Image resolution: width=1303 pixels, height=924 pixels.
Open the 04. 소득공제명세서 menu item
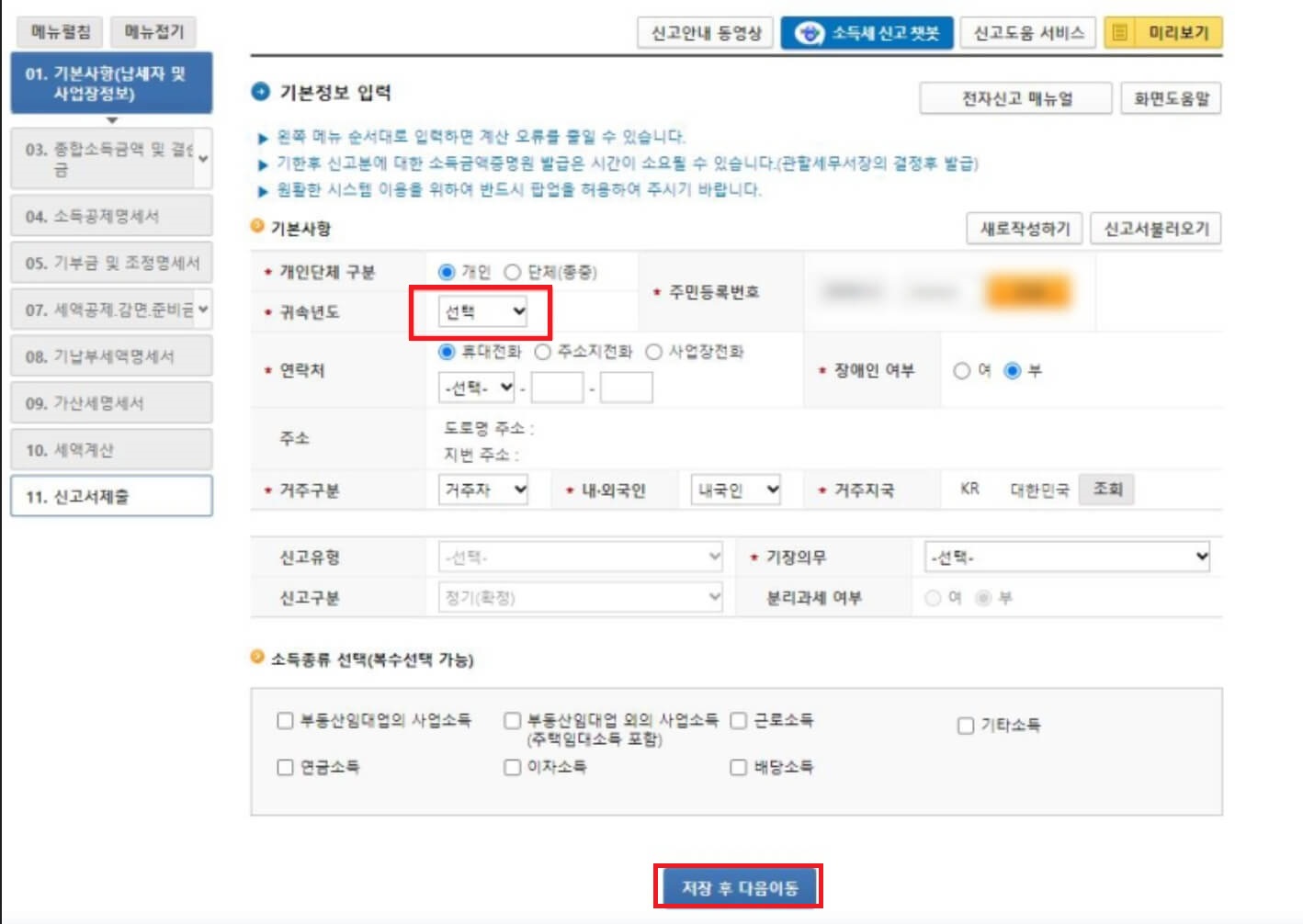coord(110,215)
